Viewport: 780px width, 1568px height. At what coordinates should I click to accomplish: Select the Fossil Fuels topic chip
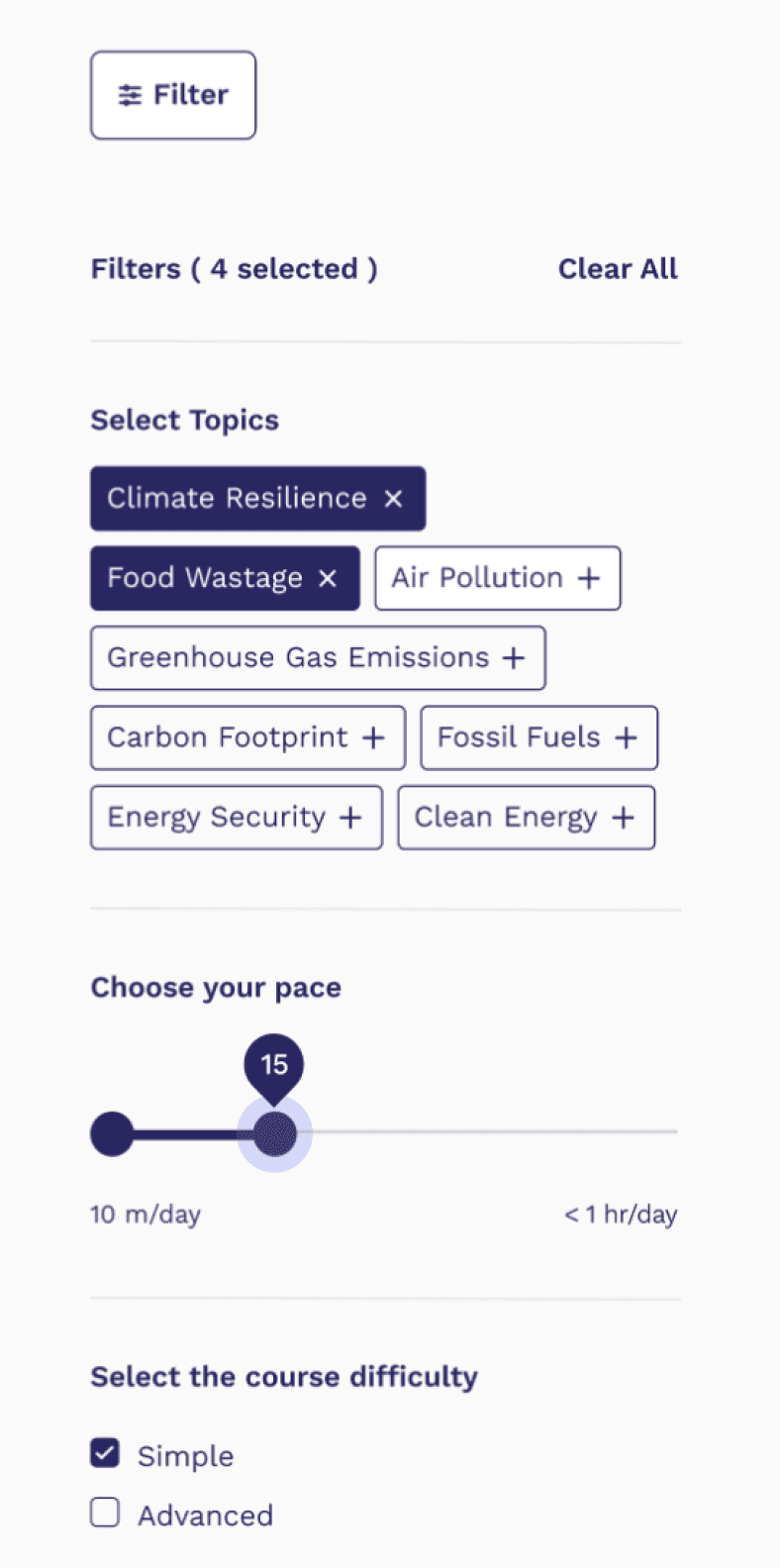[519, 738]
